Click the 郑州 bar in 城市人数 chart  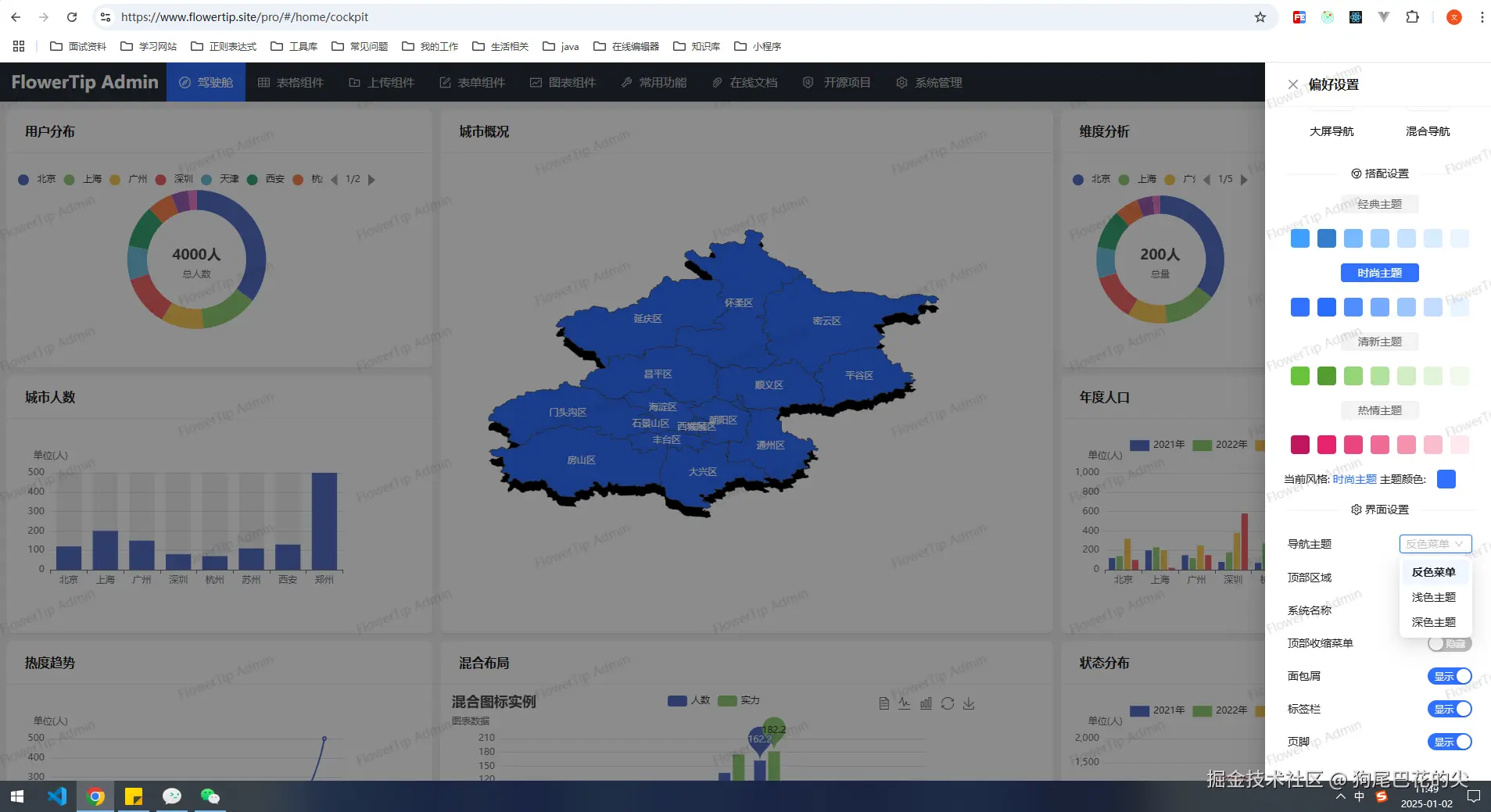(x=324, y=520)
